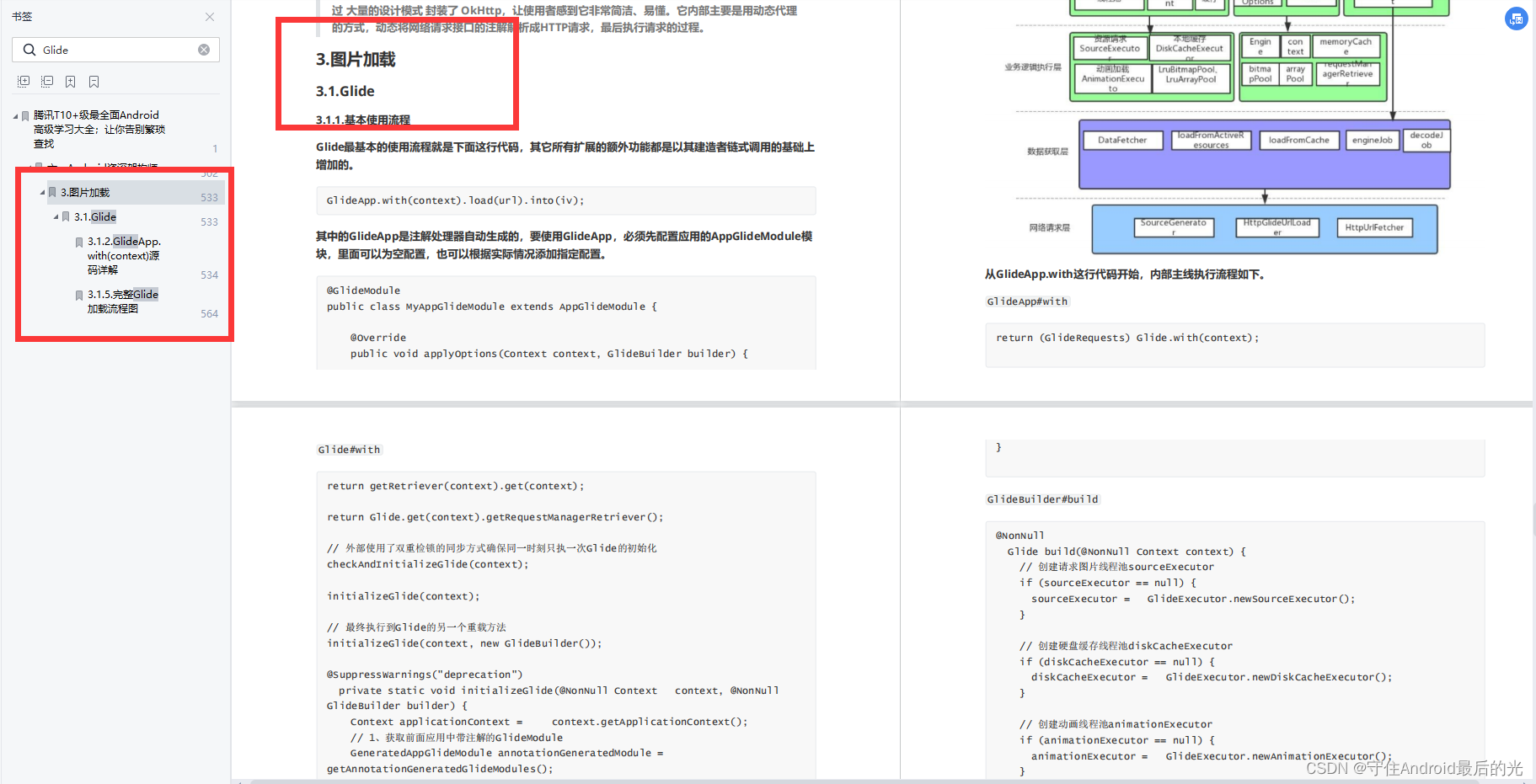Click the 数据获取层 layer label
Screen dimensions: 1536x784
pyautogui.click(x=1047, y=152)
